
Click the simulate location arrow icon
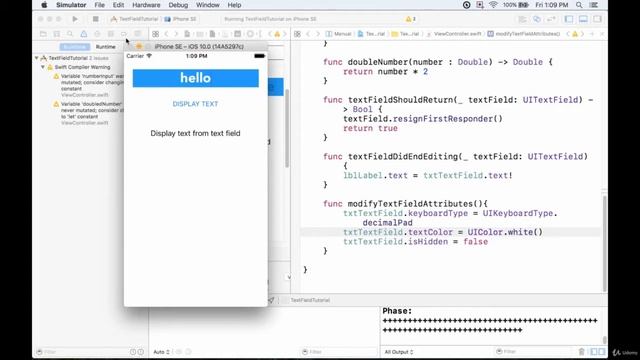[271, 300]
